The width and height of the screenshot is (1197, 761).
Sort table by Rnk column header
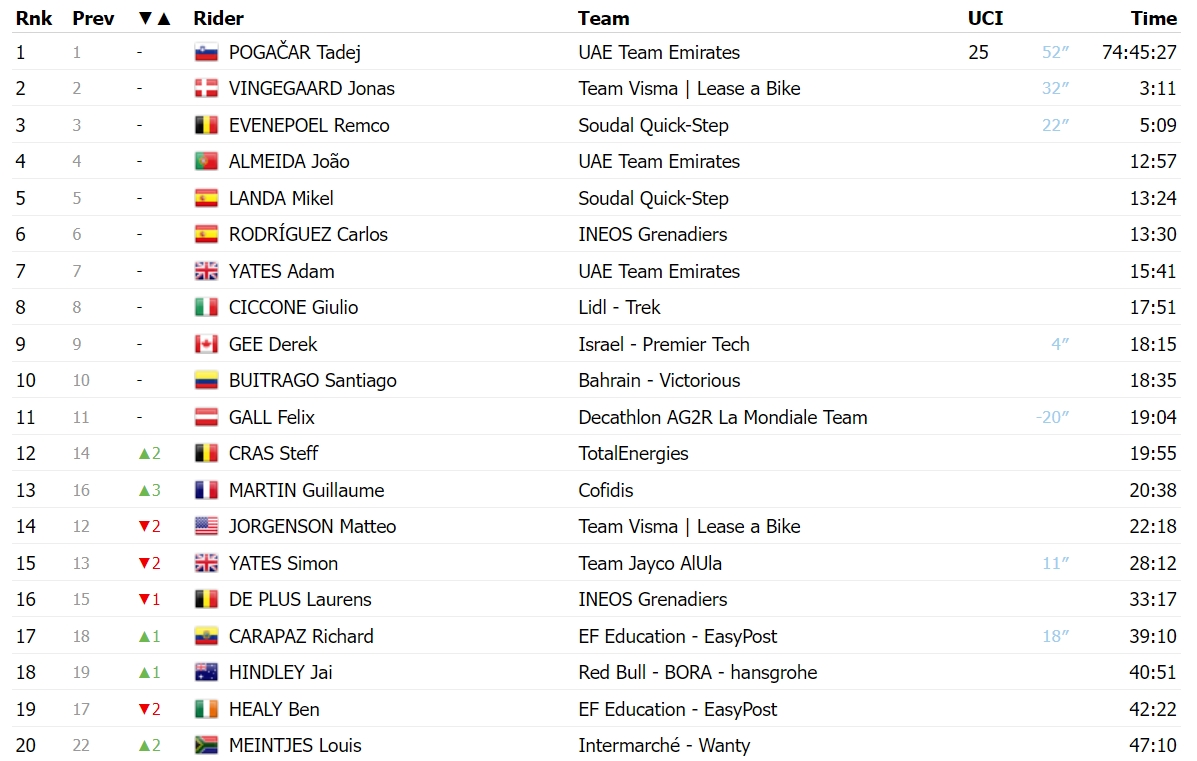(34, 18)
